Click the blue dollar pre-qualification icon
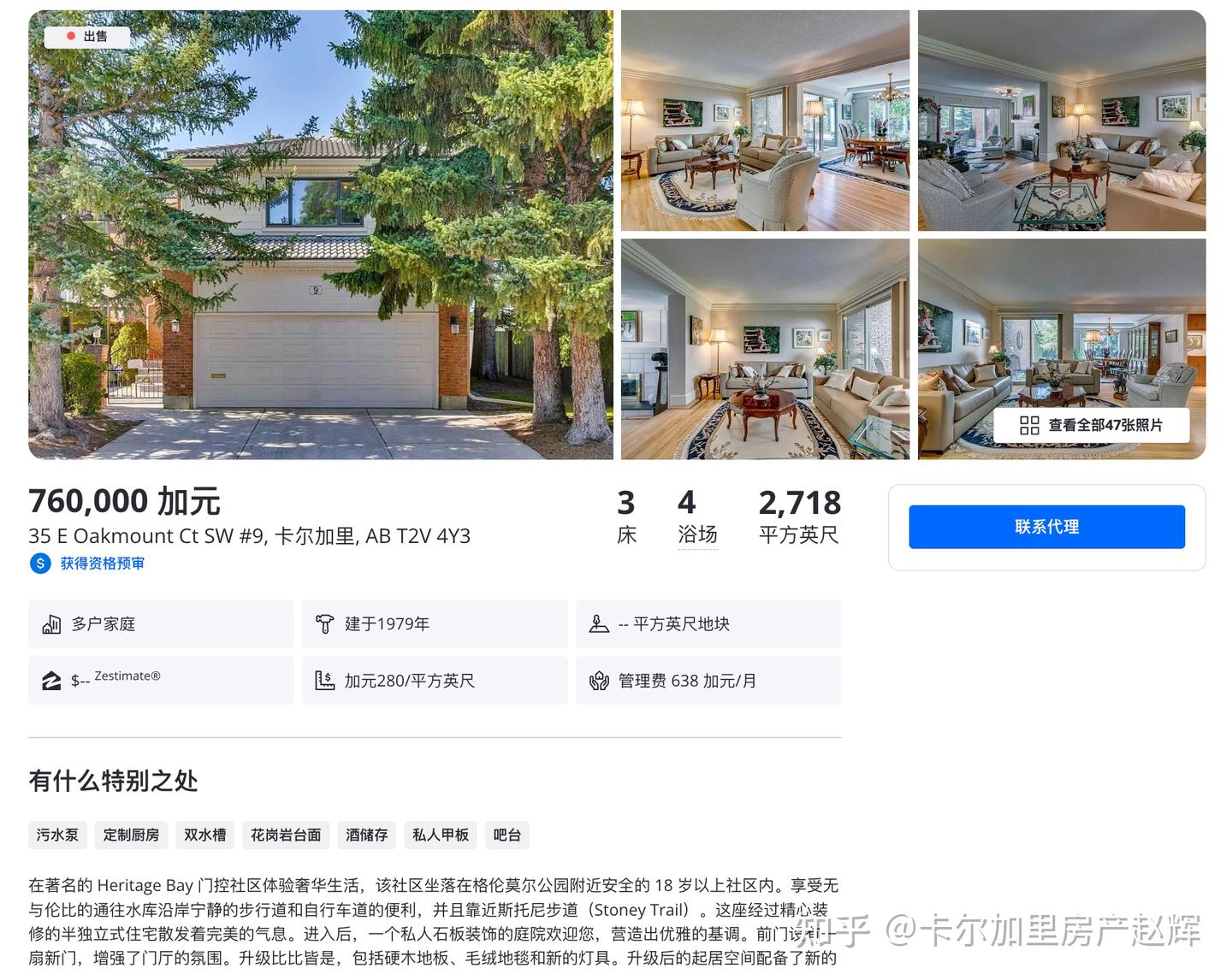Viewport: 1232px width, 980px height. (x=40, y=564)
